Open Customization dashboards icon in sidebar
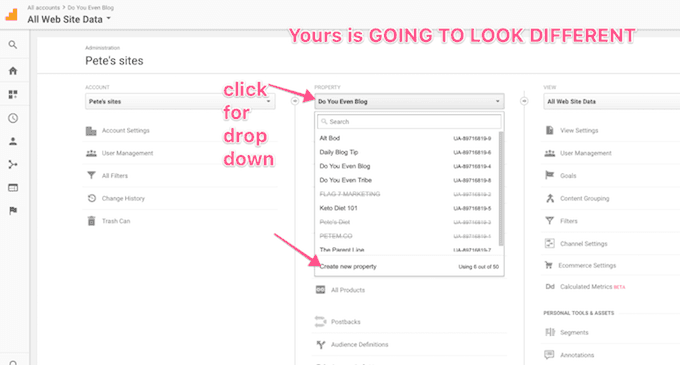 coord(13,95)
